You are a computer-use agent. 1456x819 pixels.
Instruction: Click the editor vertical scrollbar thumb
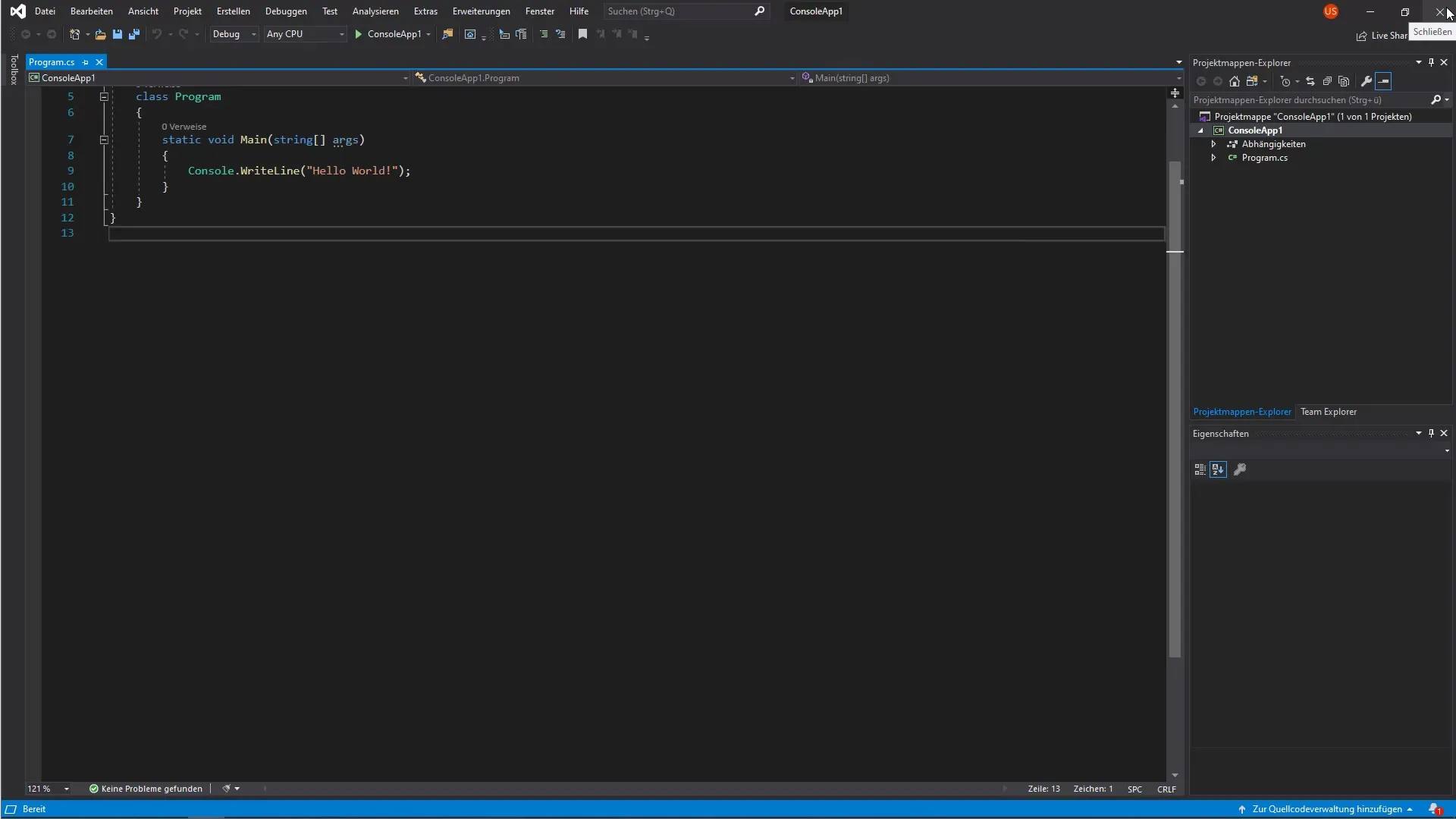tap(1175, 409)
